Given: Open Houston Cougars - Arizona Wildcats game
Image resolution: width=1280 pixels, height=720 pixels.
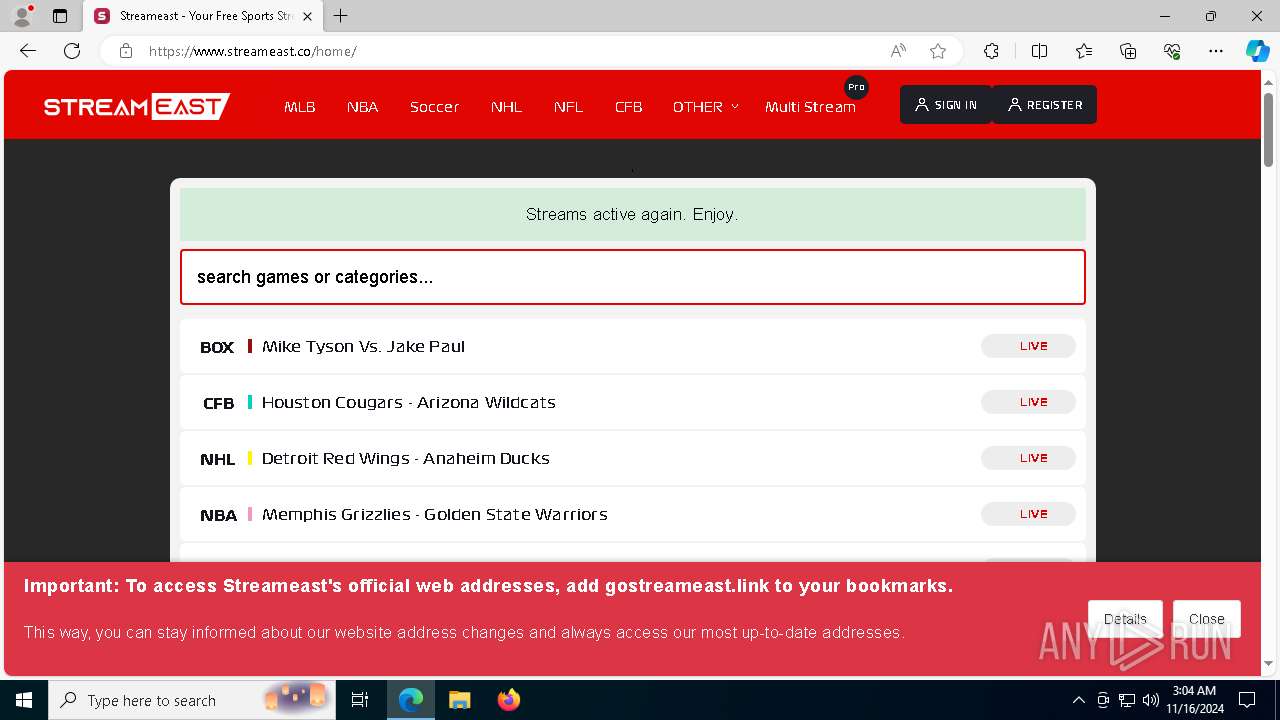Looking at the screenshot, I should (408, 402).
